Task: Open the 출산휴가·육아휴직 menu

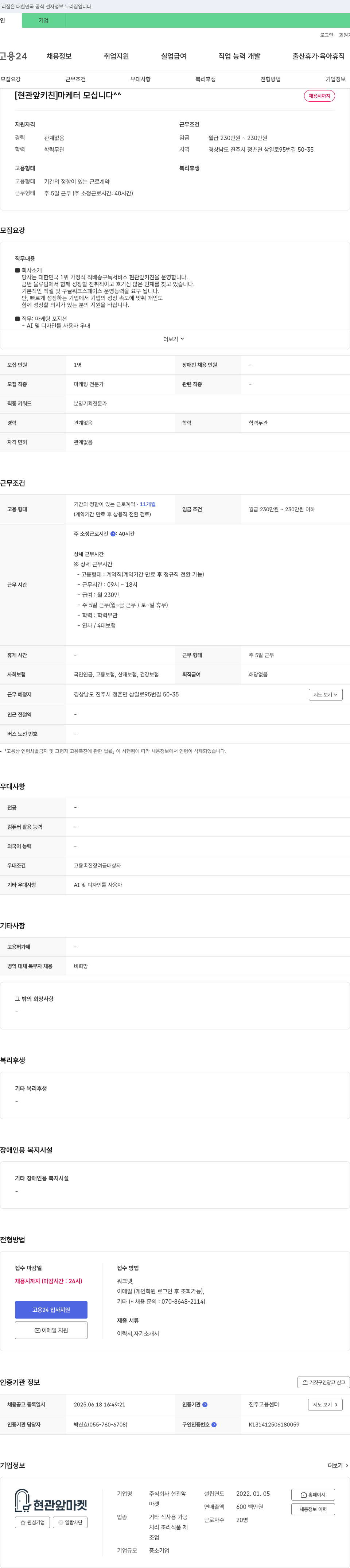Action: pos(318,56)
